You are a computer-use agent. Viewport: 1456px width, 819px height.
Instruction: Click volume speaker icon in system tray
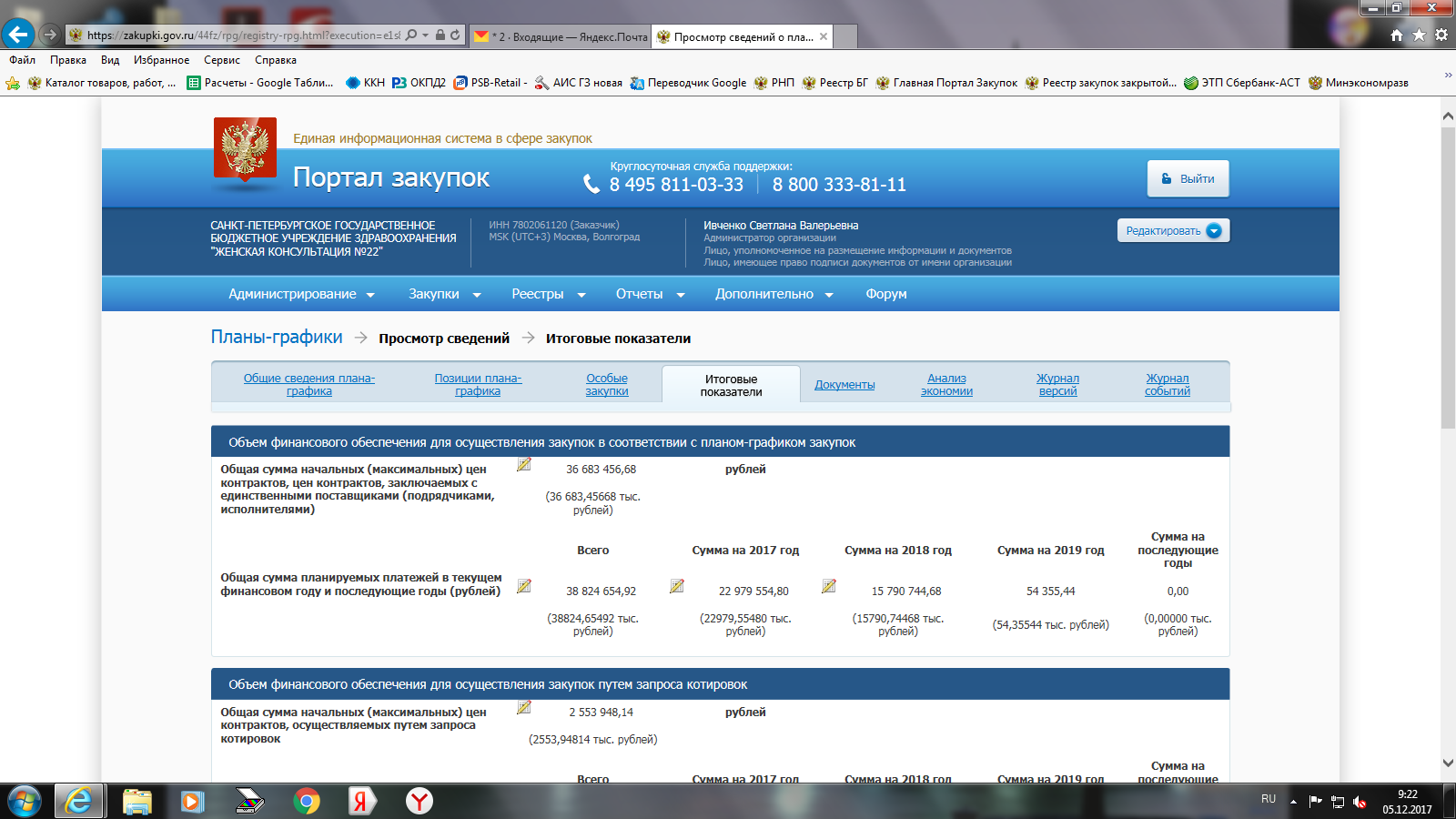[x=1360, y=802]
